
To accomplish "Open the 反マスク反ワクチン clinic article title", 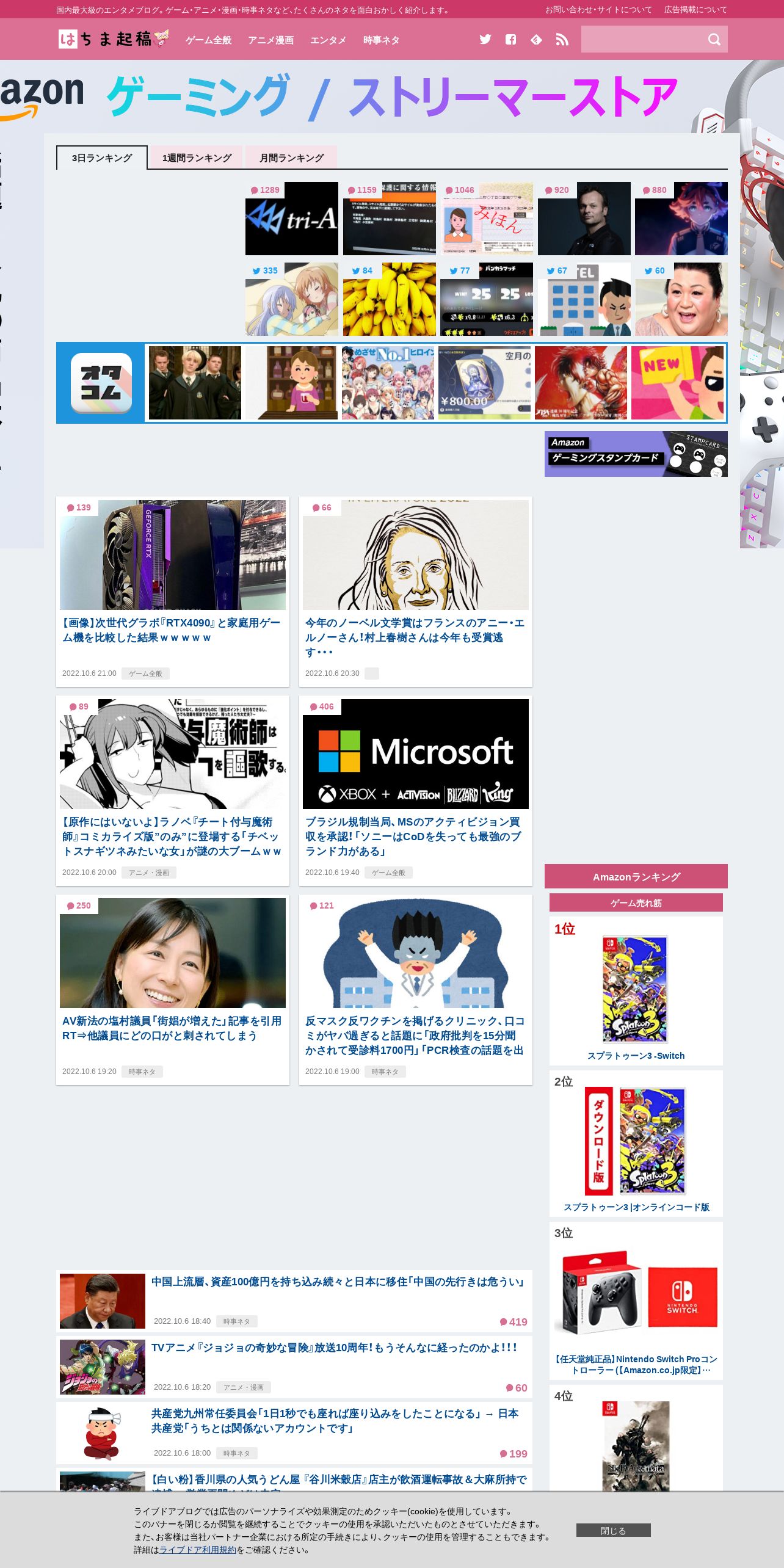I will [415, 1036].
